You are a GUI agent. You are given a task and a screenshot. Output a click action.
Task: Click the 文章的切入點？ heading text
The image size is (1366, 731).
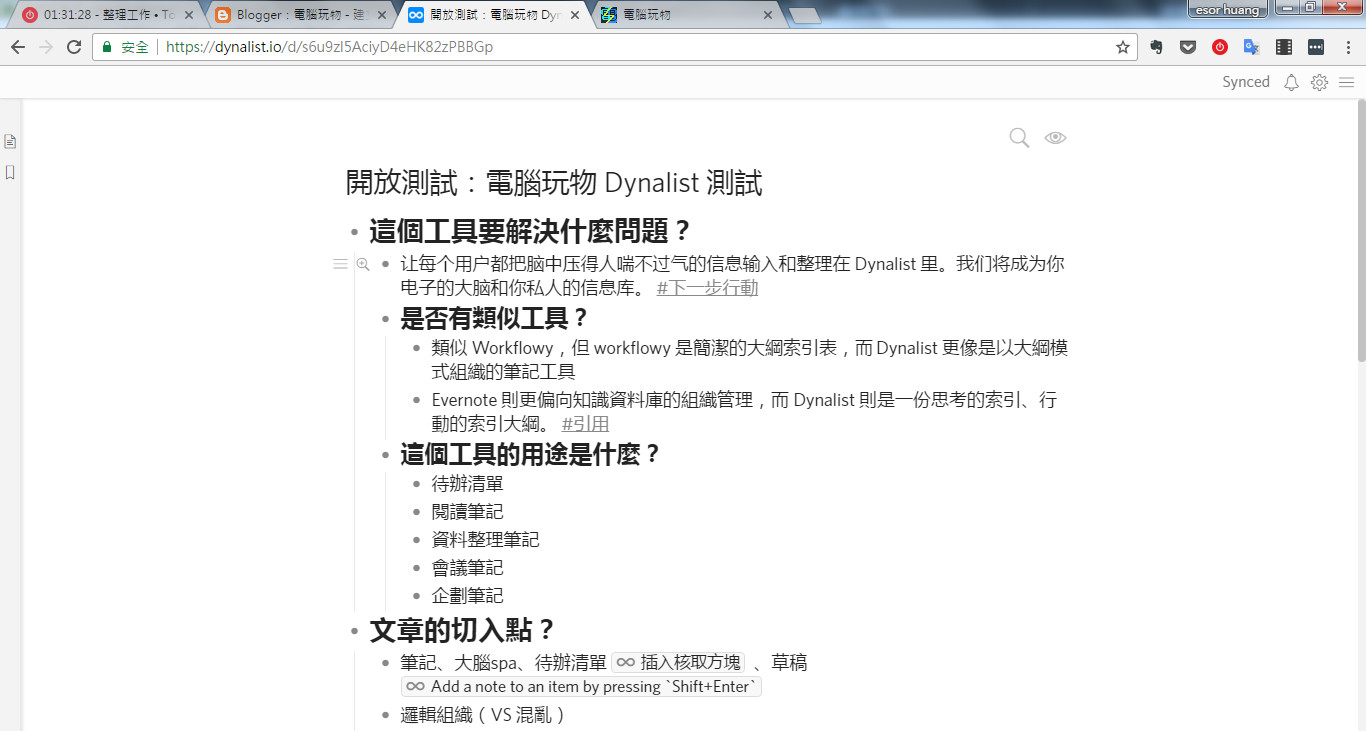(463, 632)
